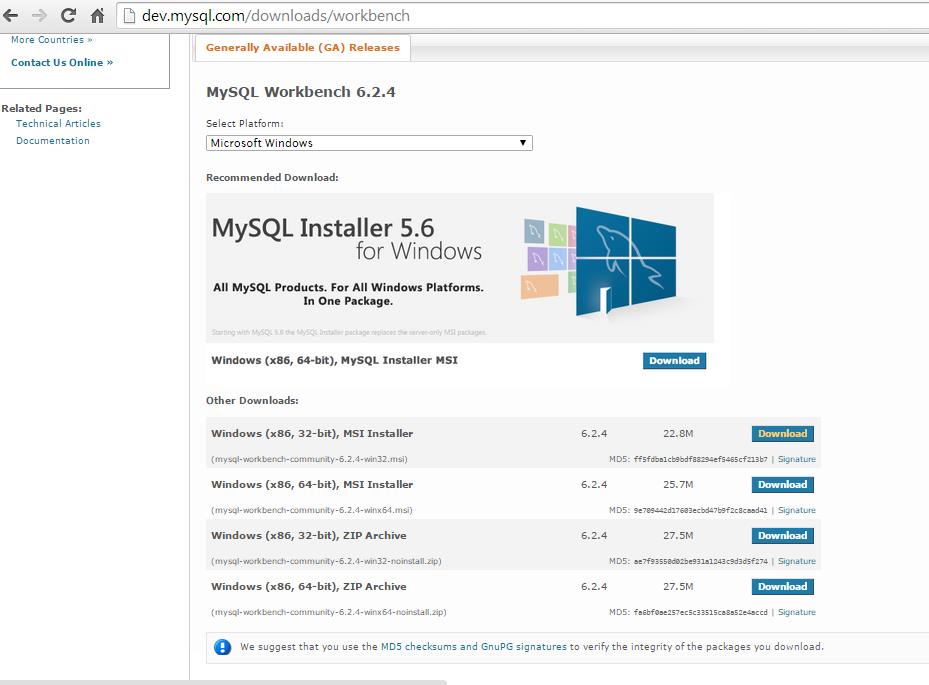Select filename mysql-workbench-community-6.2.4-win32-noinstall.zip
This screenshot has width=929, height=685.
(326, 561)
